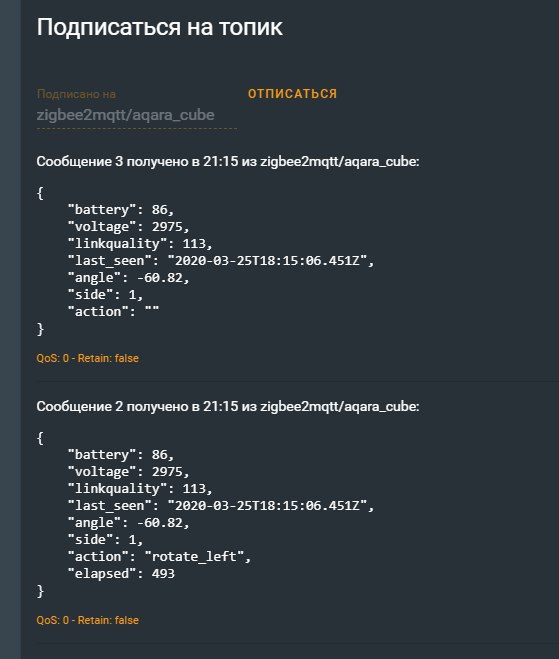The image size is (559, 659).
Task: Click the 'Сообщение 3 получено' header line
Action: tap(228, 161)
